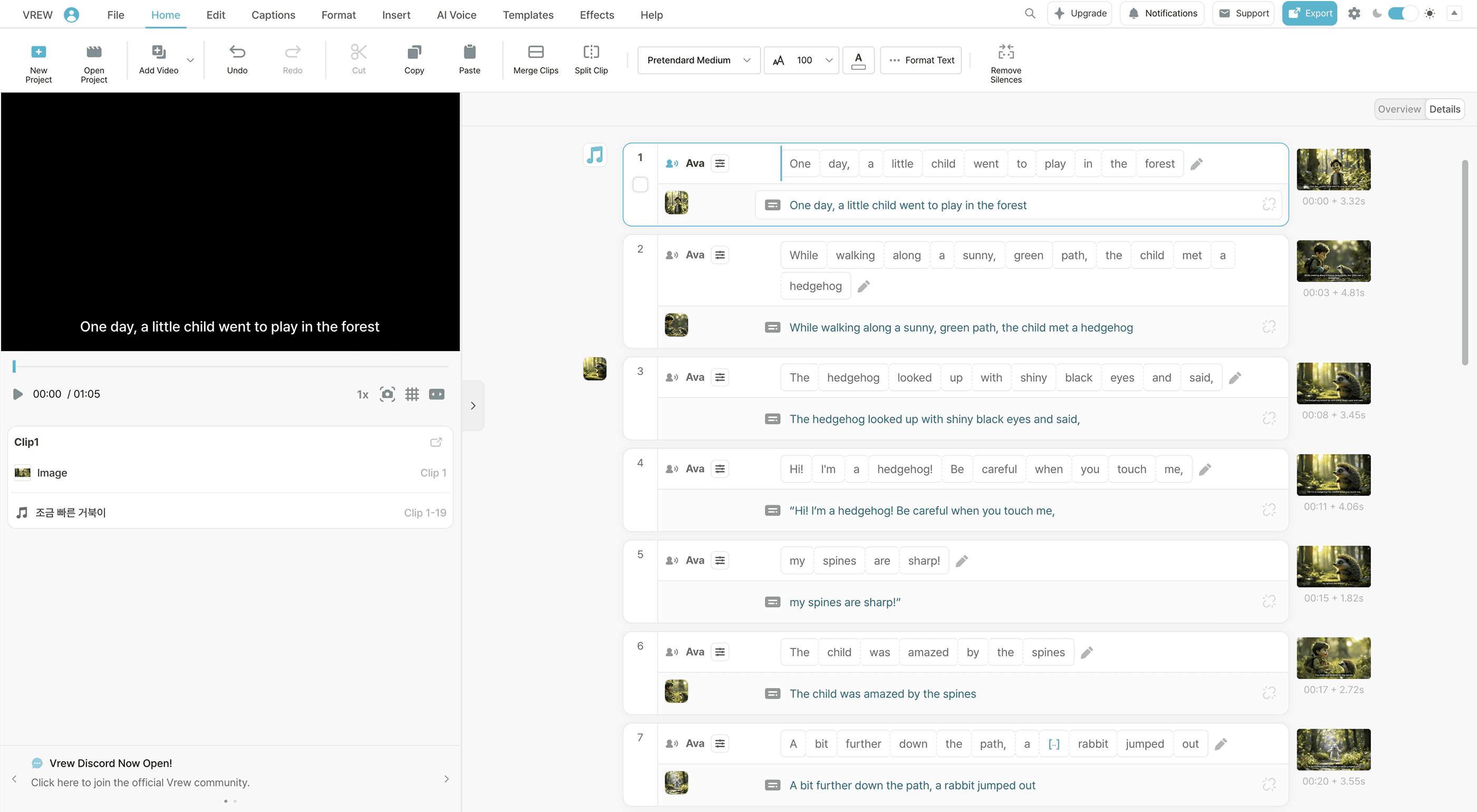Open voice settings icon for clip 3

point(720,378)
